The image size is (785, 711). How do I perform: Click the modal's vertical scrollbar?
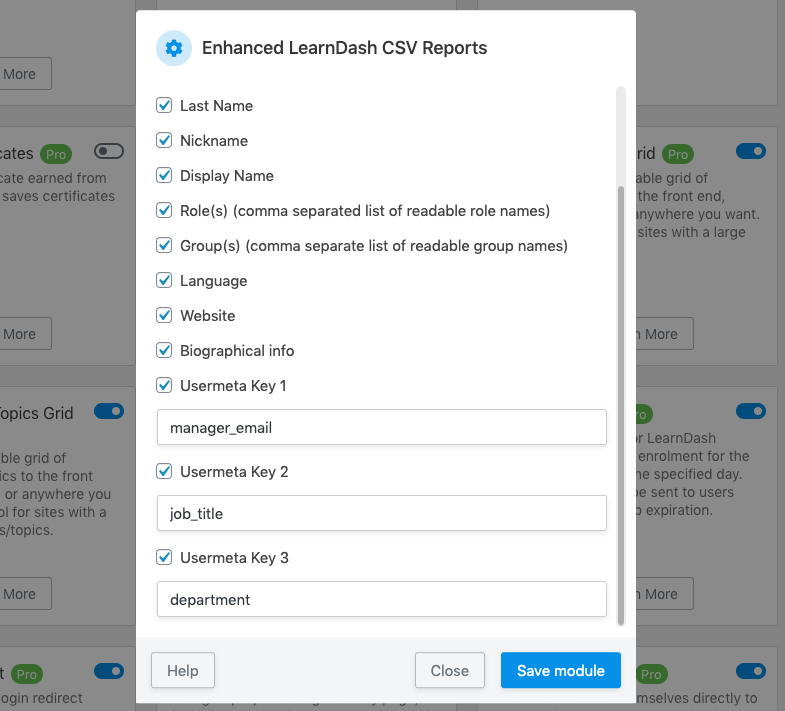point(621,400)
